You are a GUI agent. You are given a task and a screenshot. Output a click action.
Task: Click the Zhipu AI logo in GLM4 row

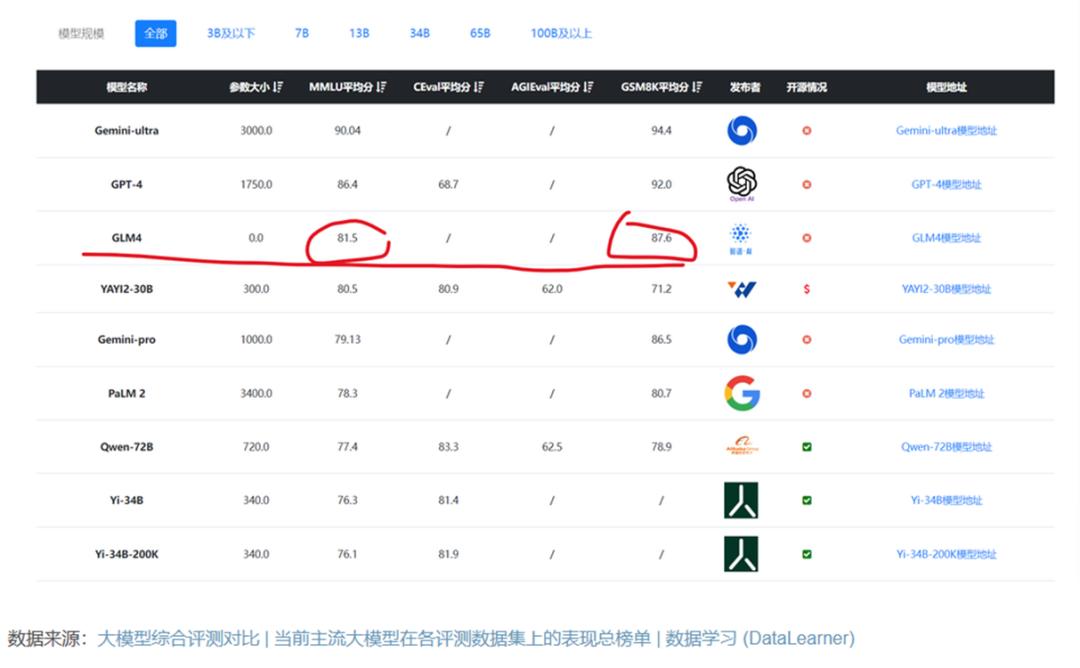pyautogui.click(x=740, y=238)
